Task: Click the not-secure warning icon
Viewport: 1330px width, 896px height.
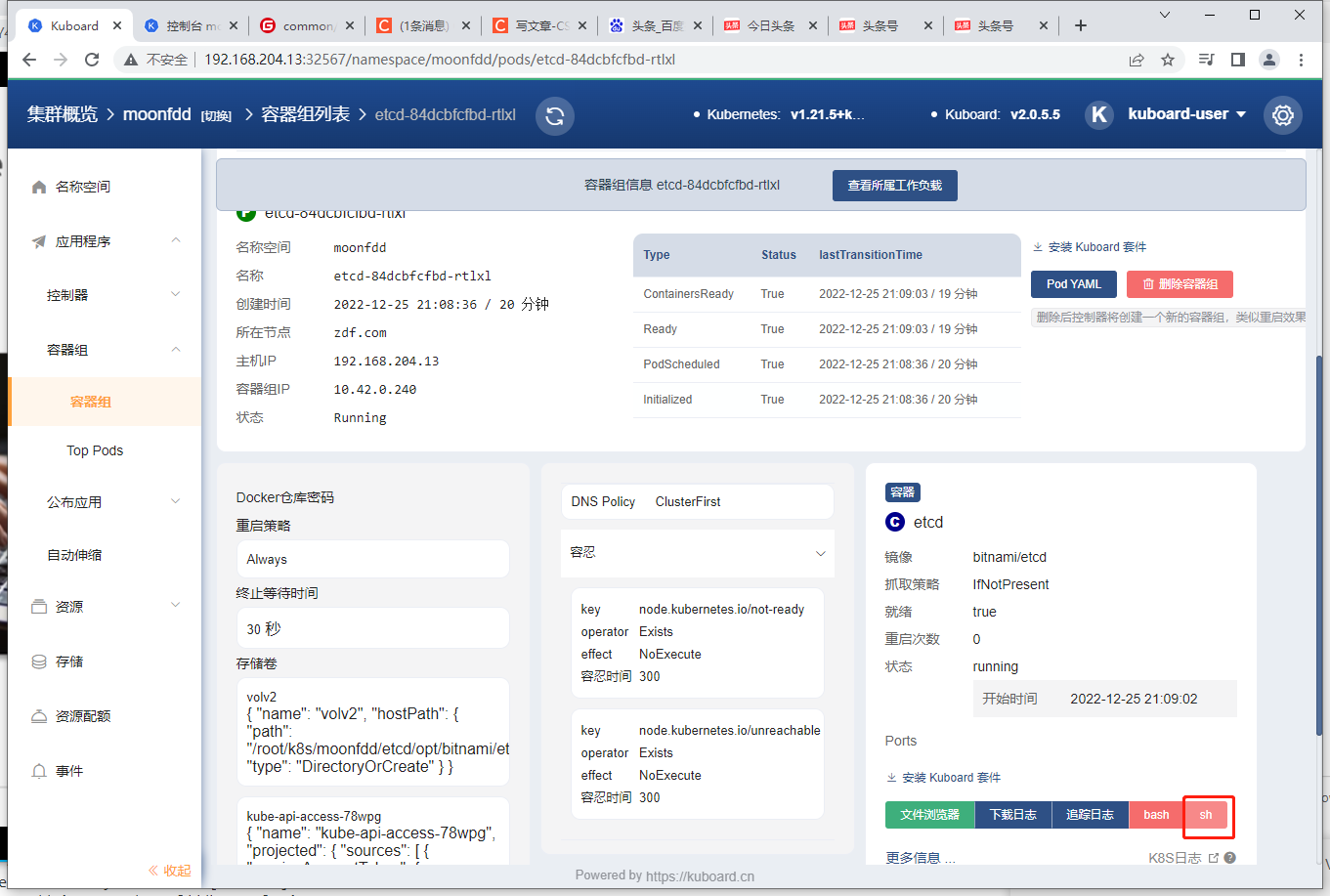Action: [x=131, y=60]
